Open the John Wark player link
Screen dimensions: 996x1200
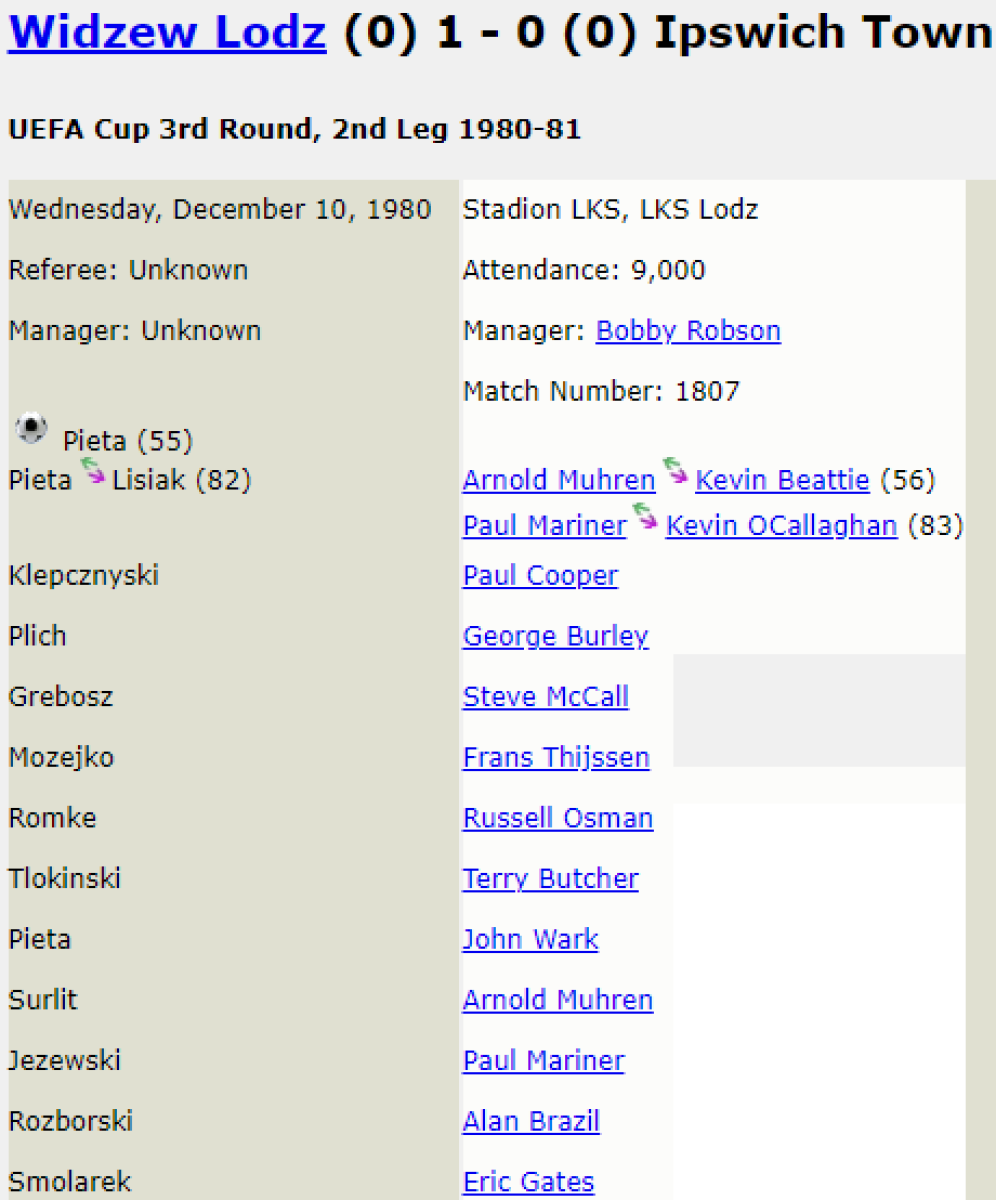point(530,940)
